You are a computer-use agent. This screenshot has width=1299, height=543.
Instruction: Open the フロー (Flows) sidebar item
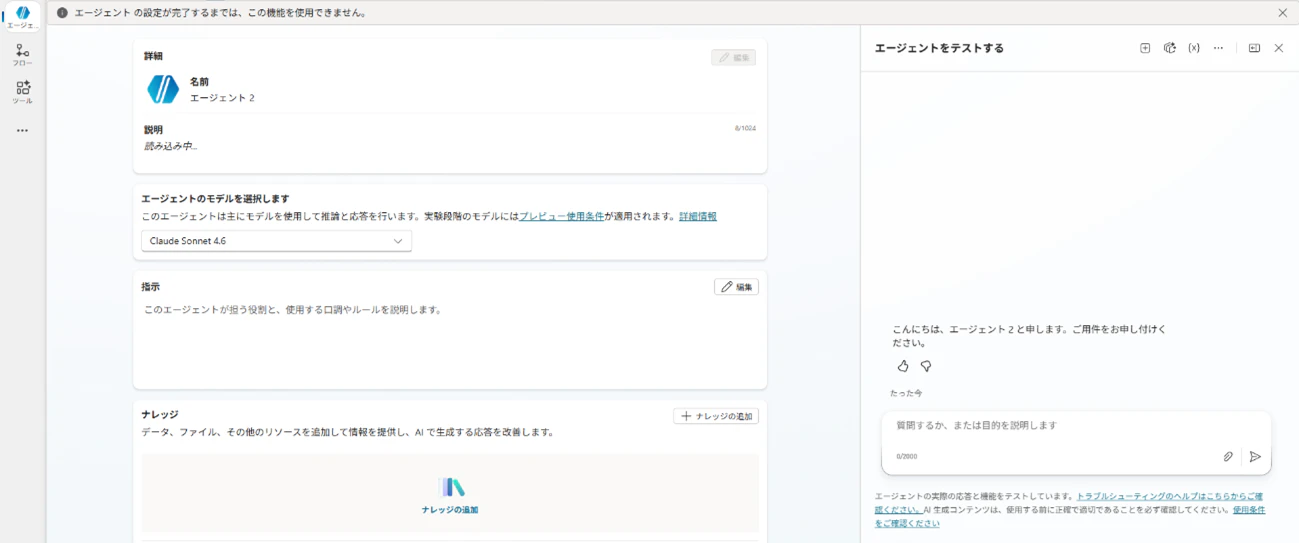22,54
